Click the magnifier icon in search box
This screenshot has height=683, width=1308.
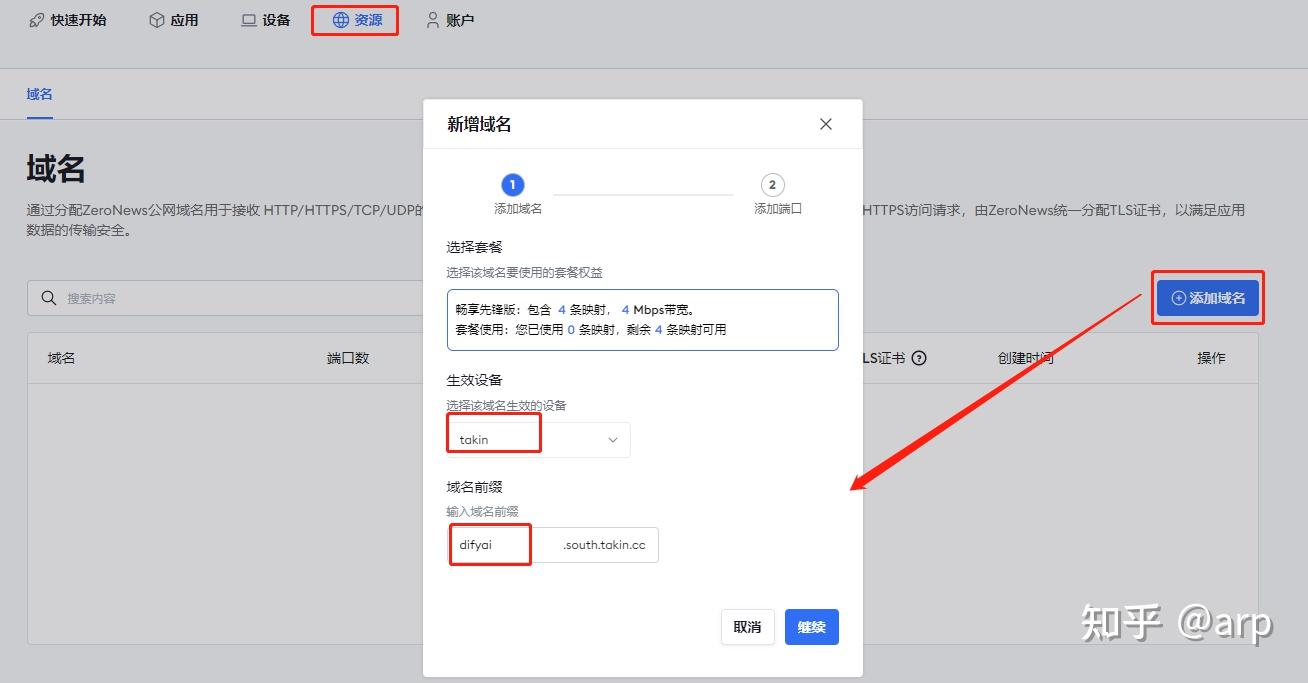pyautogui.click(x=49, y=298)
